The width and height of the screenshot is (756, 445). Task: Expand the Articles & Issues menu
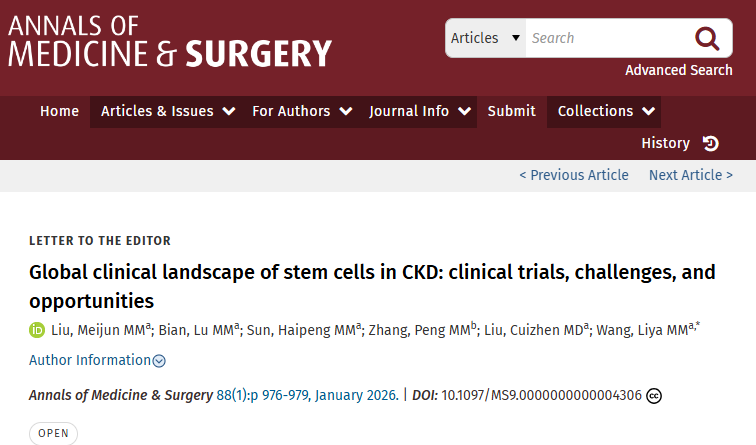(x=168, y=111)
